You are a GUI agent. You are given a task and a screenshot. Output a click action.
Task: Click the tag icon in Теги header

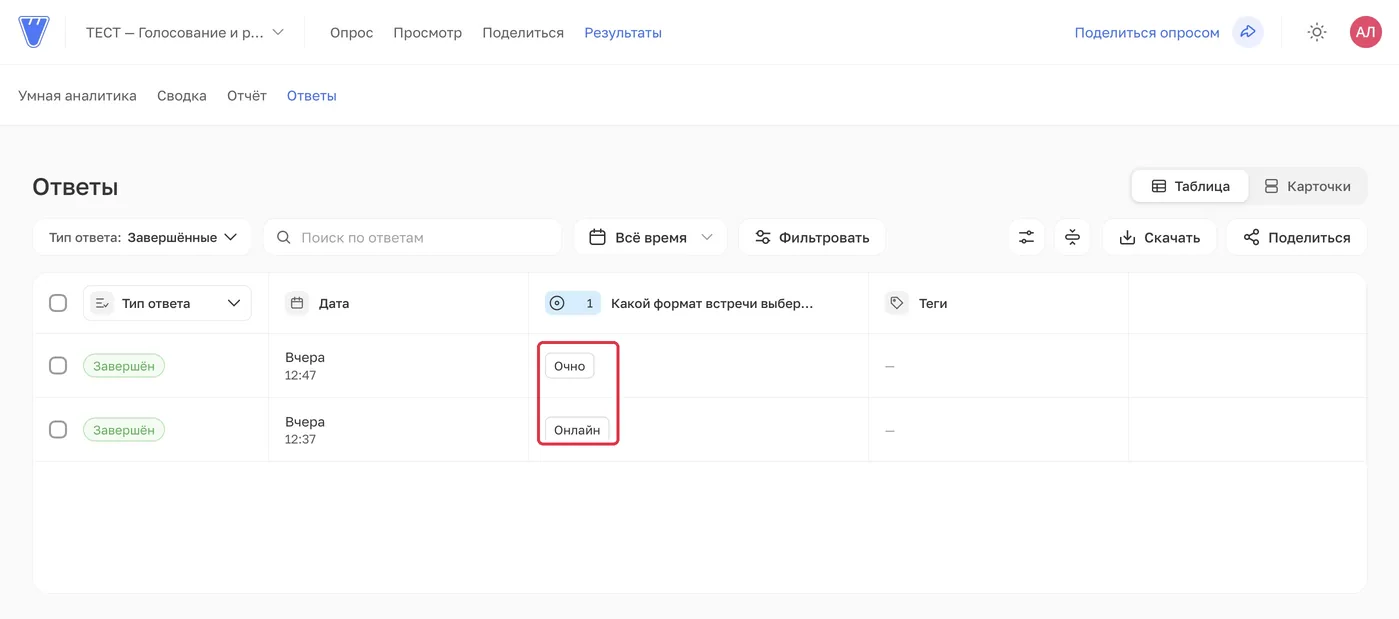coord(896,303)
